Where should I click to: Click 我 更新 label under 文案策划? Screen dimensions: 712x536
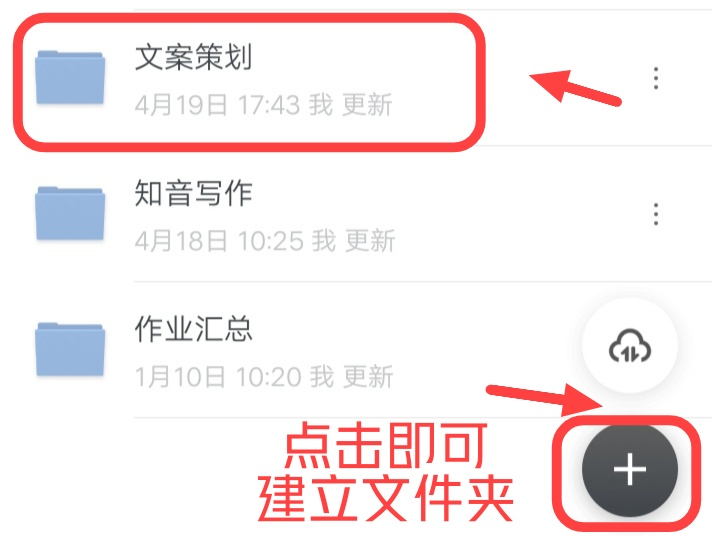(x=351, y=104)
